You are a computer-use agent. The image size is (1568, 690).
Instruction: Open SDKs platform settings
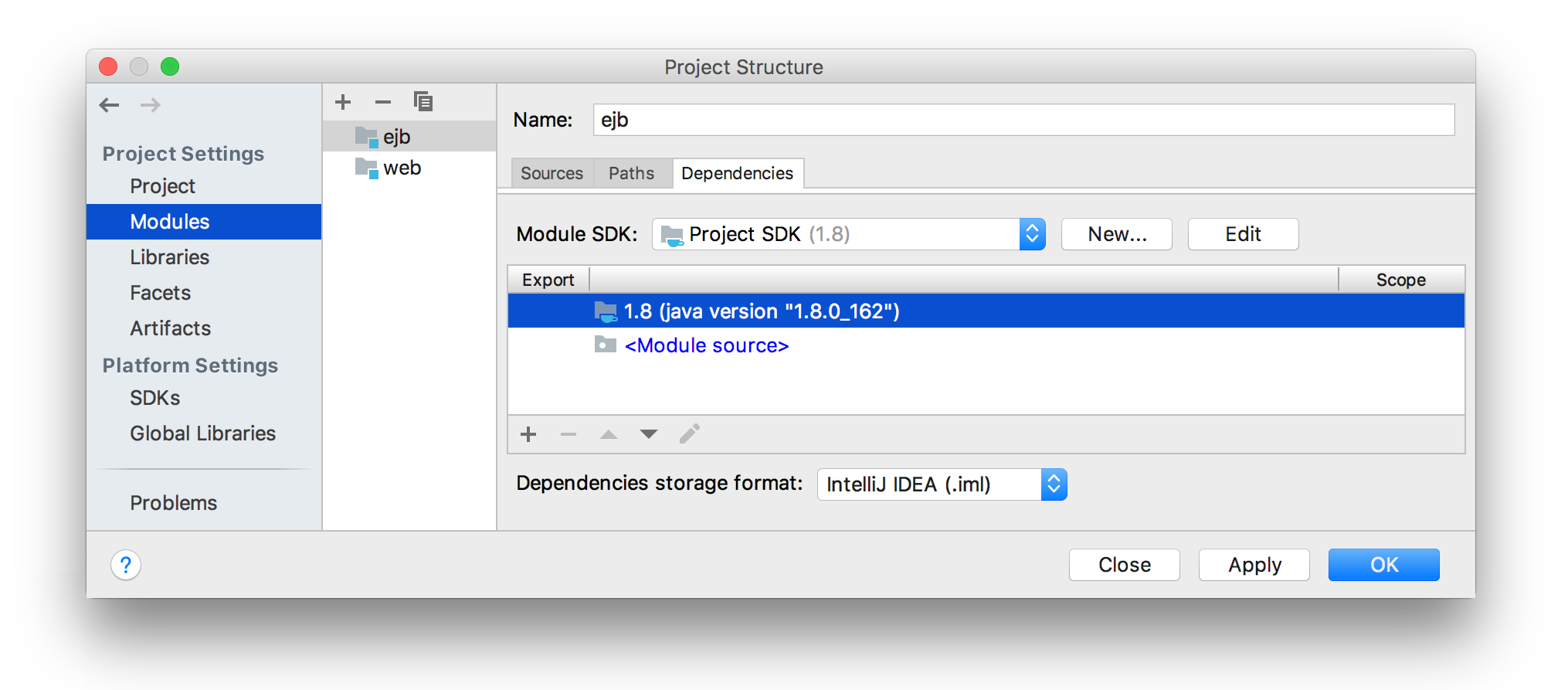[x=154, y=398]
